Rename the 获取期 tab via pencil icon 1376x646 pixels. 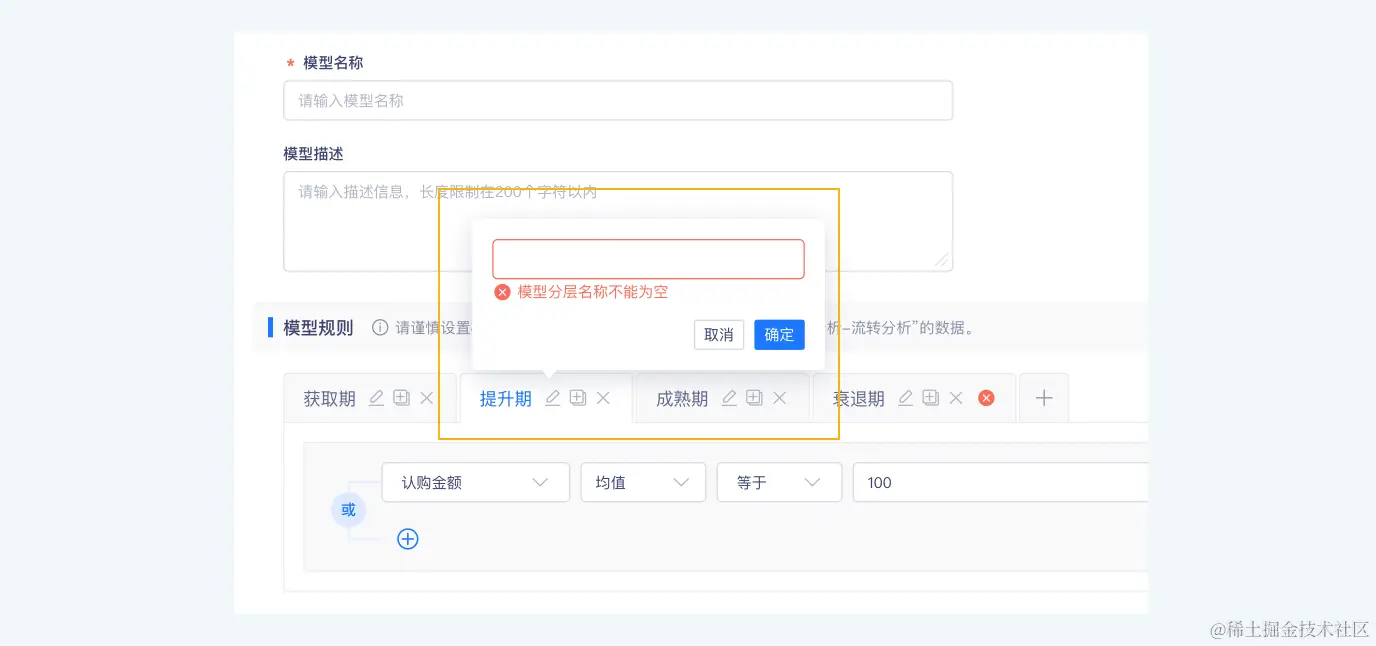[x=376, y=398]
